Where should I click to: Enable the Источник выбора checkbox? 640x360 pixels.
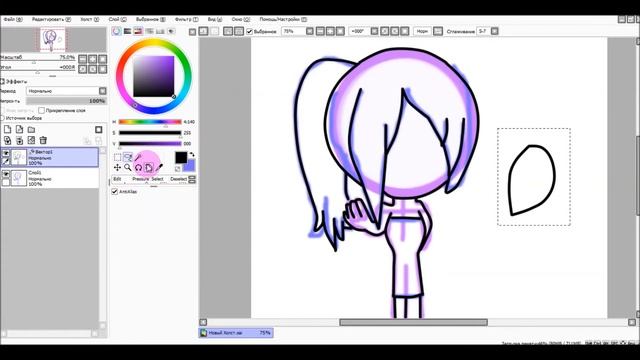pyautogui.click(x=2, y=118)
